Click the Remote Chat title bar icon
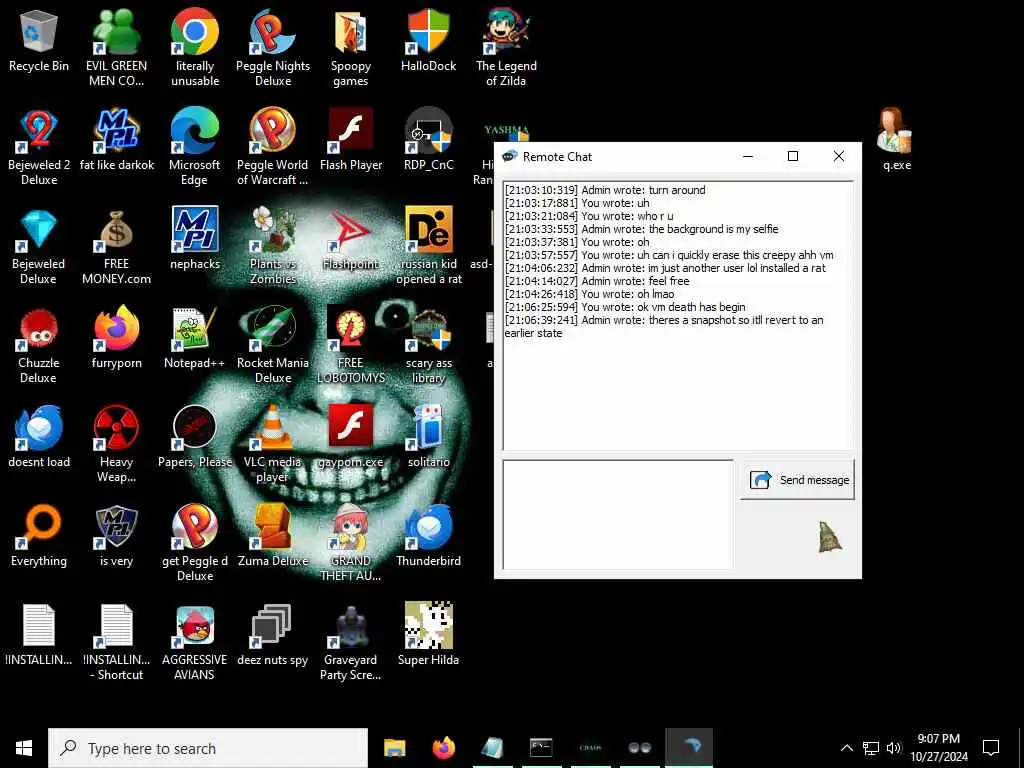The image size is (1024, 768). 509,157
